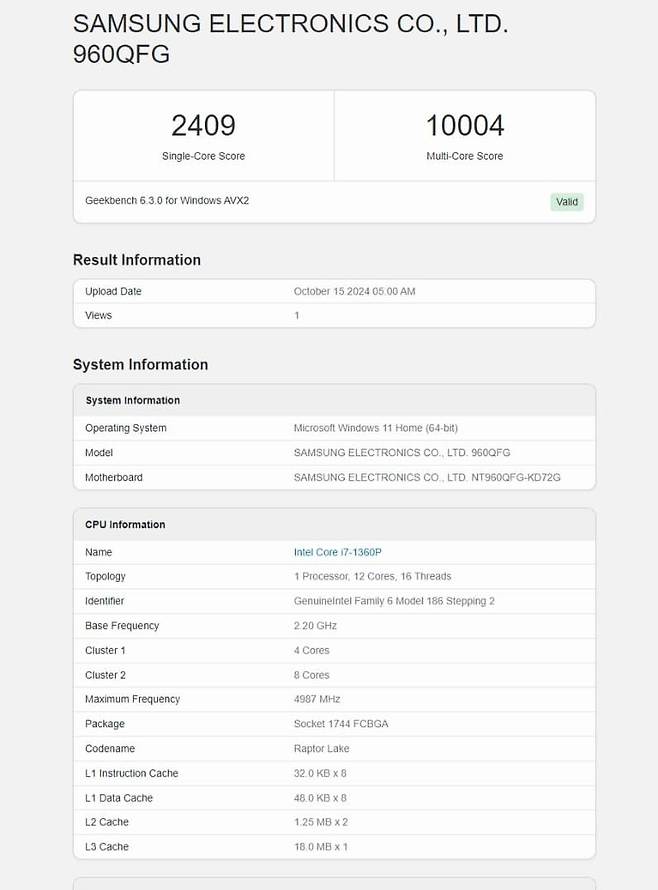The width and height of the screenshot is (658, 890).
Task: Select the 1.25 MB x 2 value
Action: (x=321, y=822)
